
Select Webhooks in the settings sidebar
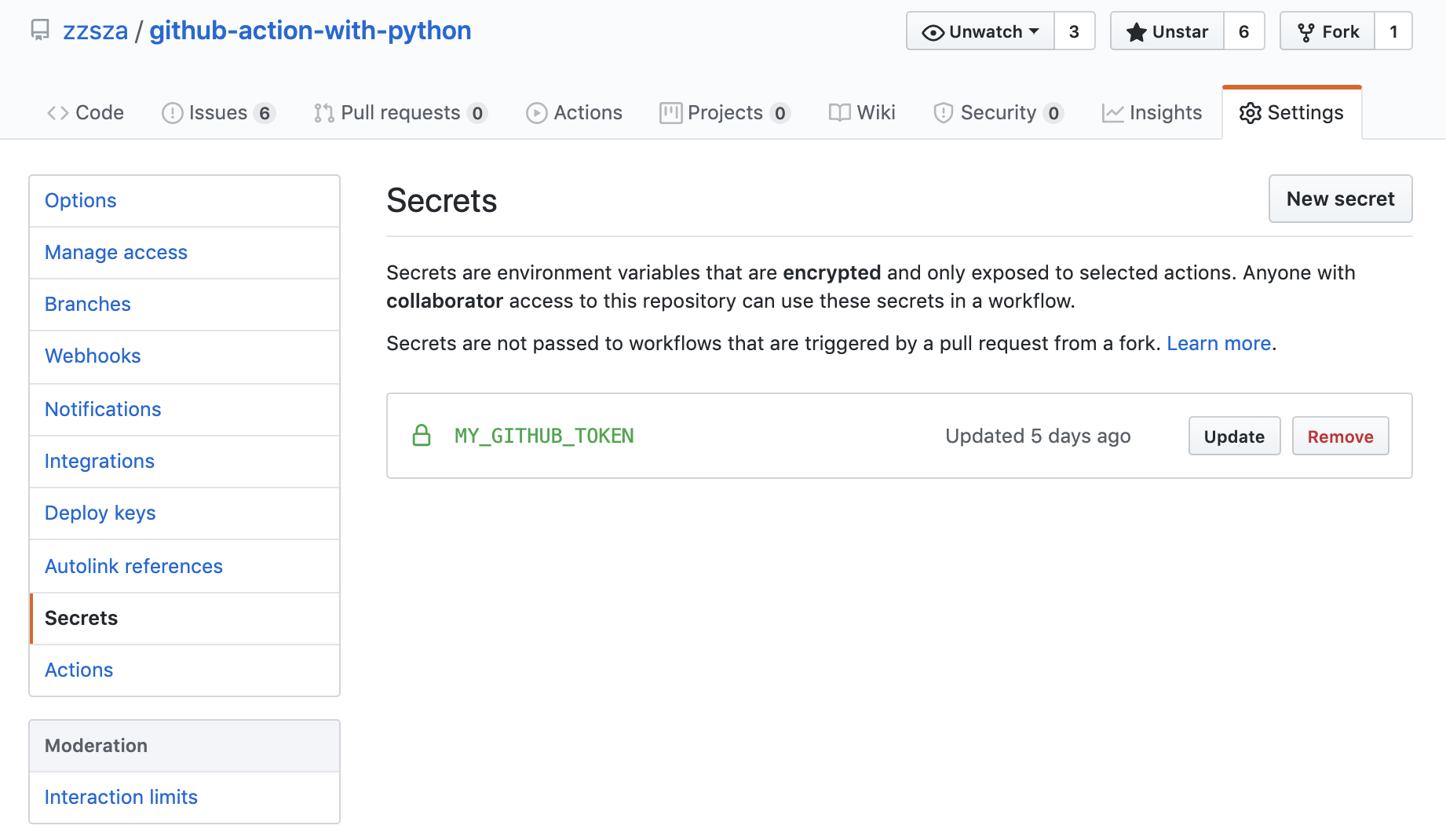pos(93,356)
